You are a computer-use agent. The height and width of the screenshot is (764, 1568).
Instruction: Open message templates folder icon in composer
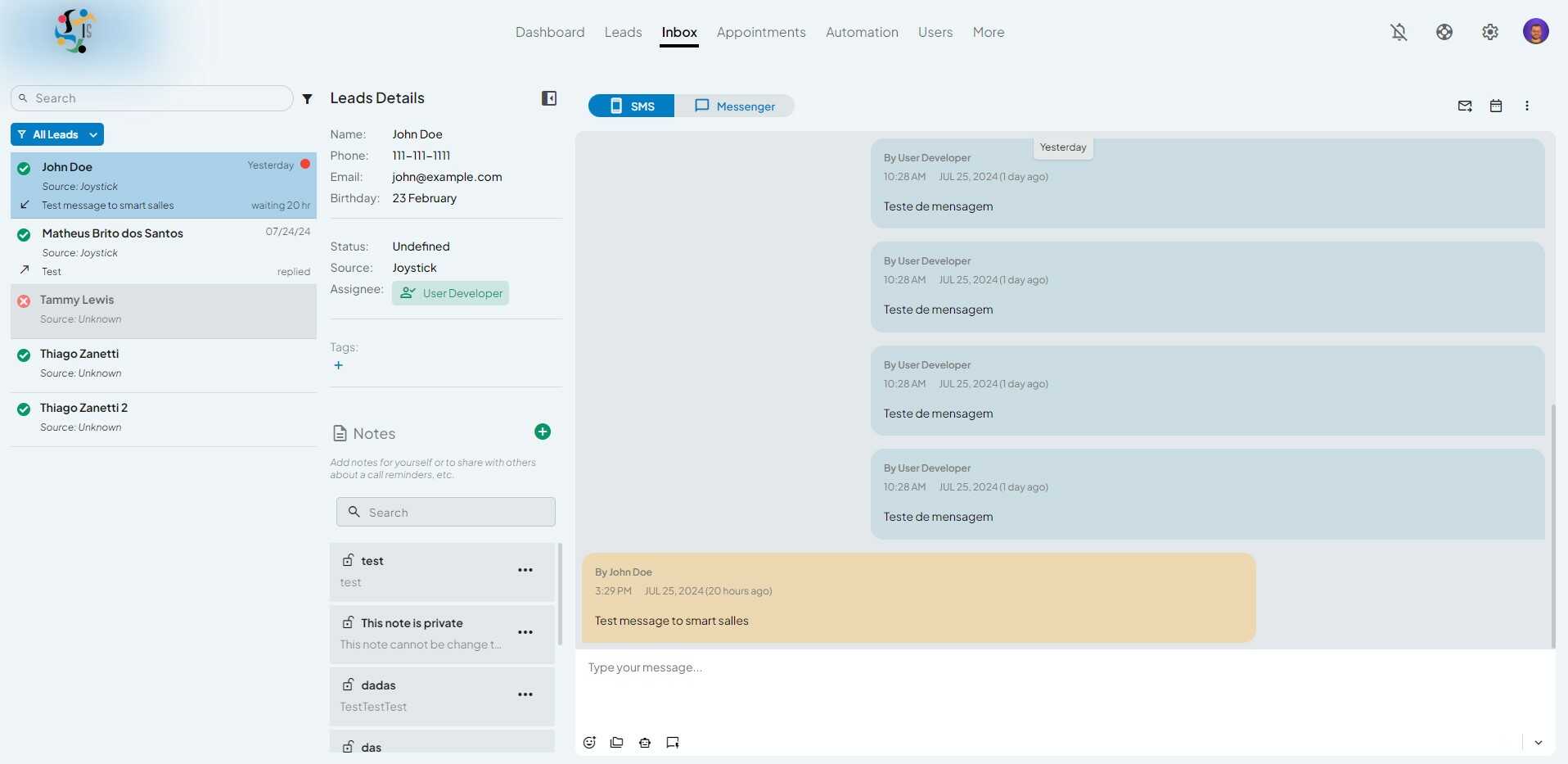coord(617,743)
